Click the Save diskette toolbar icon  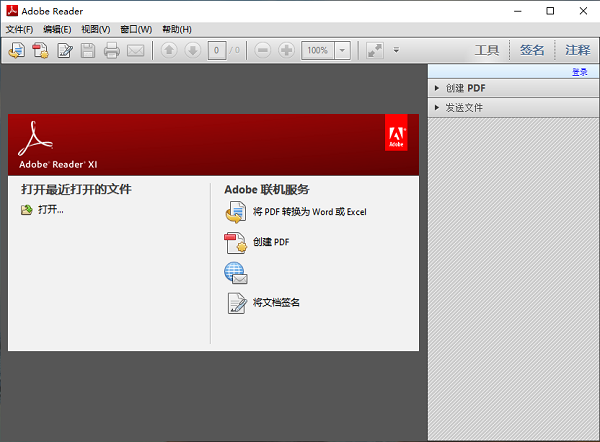[88, 50]
